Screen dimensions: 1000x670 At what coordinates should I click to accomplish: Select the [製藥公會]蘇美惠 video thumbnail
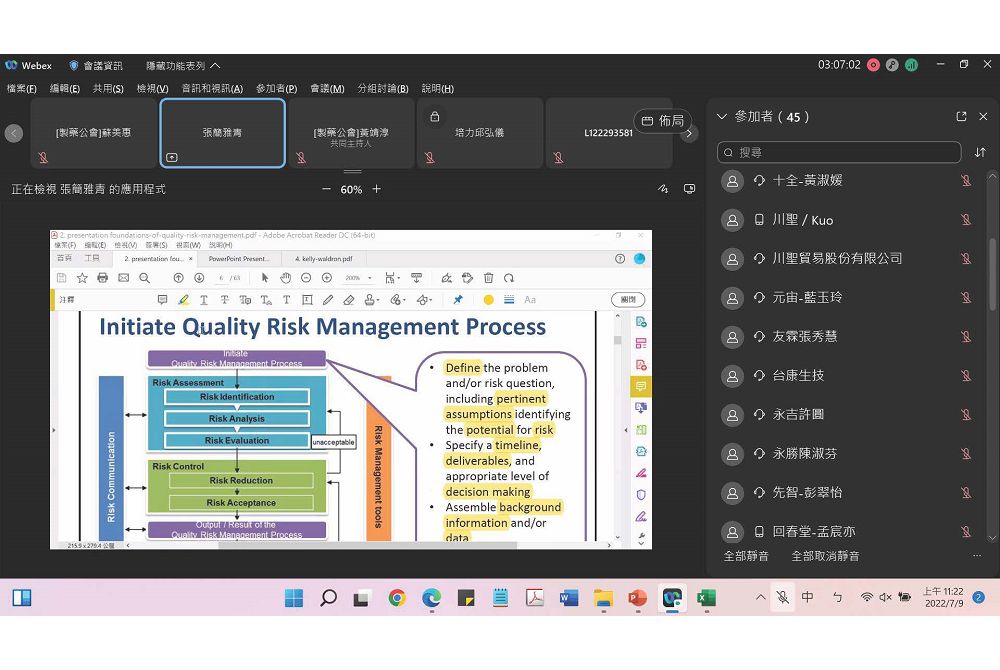(93, 133)
